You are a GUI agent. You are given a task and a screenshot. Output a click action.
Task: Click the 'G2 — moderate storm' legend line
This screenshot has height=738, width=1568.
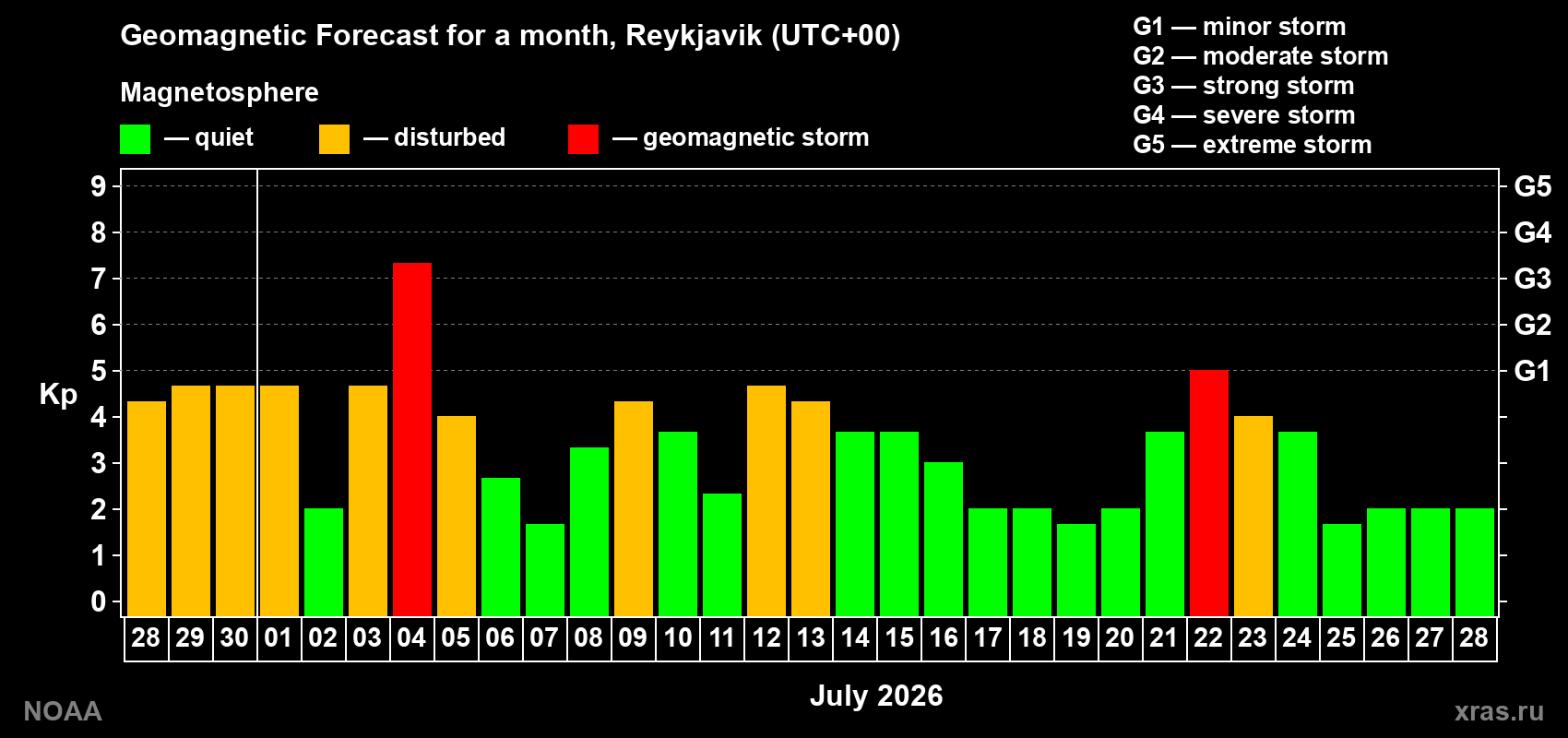(1261, 56)
